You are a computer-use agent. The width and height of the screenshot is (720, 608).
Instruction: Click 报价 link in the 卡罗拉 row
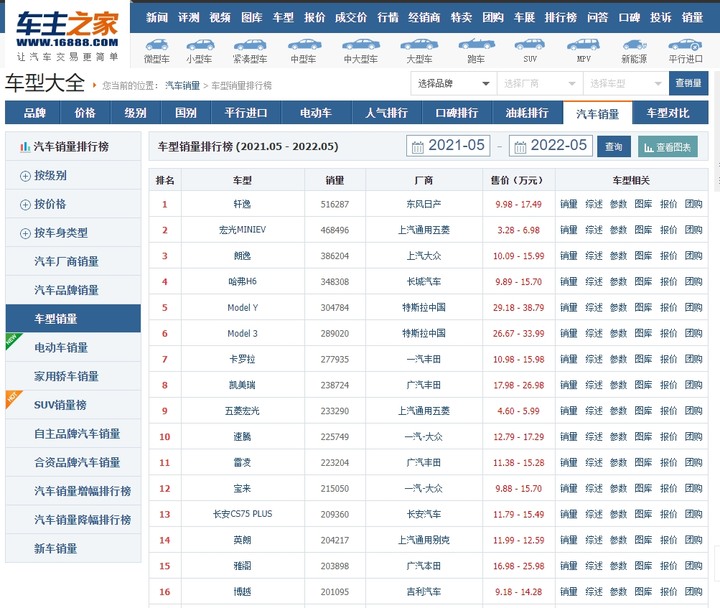(669, 359)
